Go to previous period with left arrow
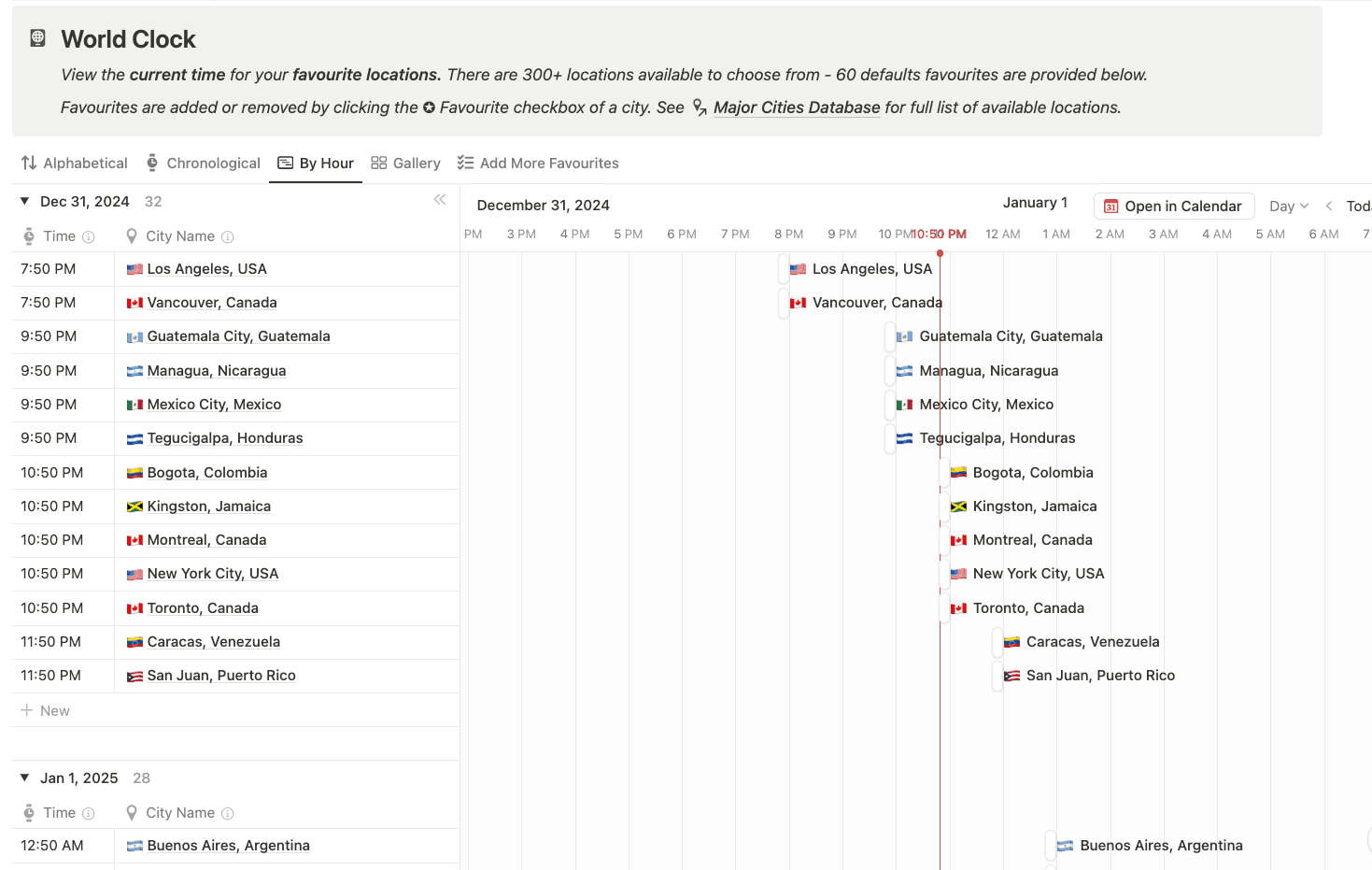Image resolution: width=1372 pixels, height=870 pixels. tap(1329, 207)
